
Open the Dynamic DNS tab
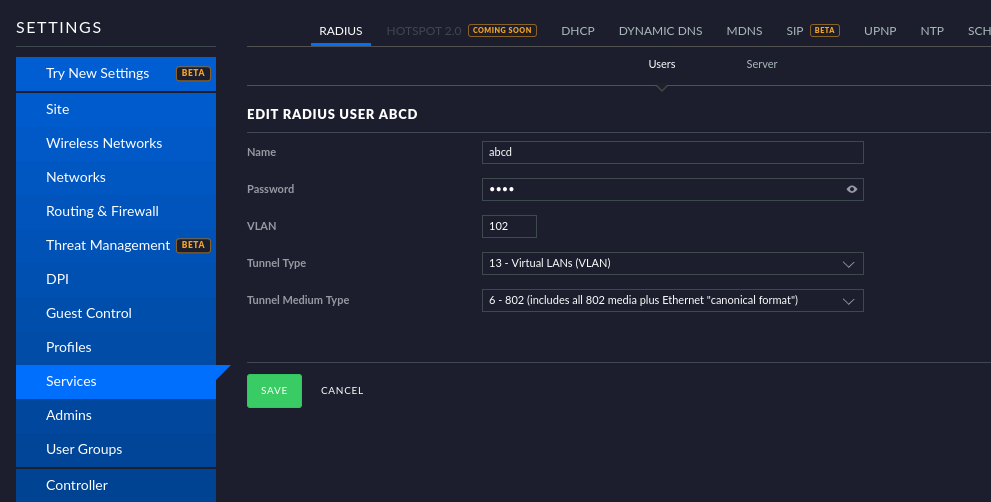pyautogui.click(x=660, y=31)
